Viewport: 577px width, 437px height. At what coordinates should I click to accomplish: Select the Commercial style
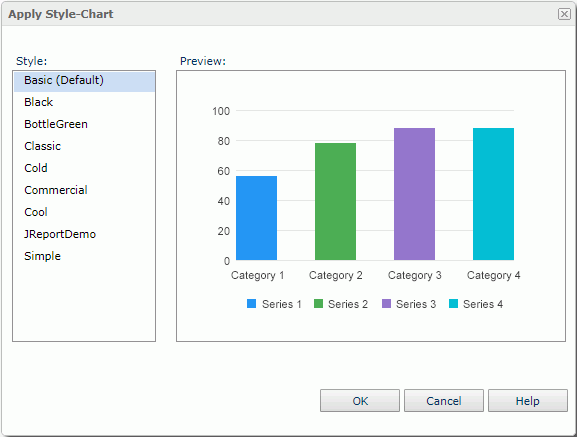pos(84,190)
